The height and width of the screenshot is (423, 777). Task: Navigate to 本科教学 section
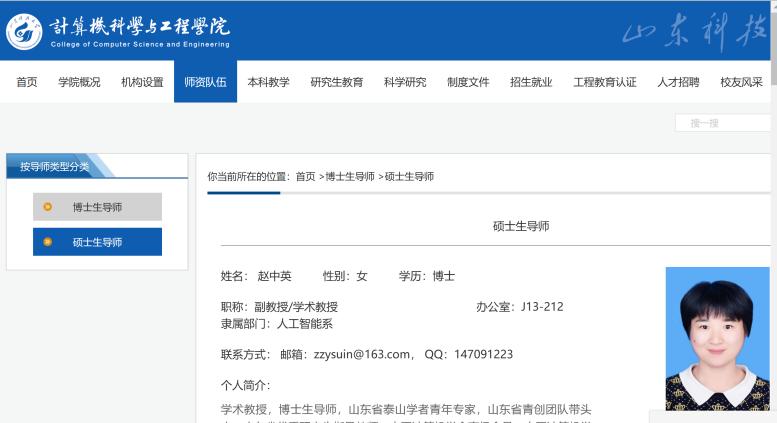point(268,82)
